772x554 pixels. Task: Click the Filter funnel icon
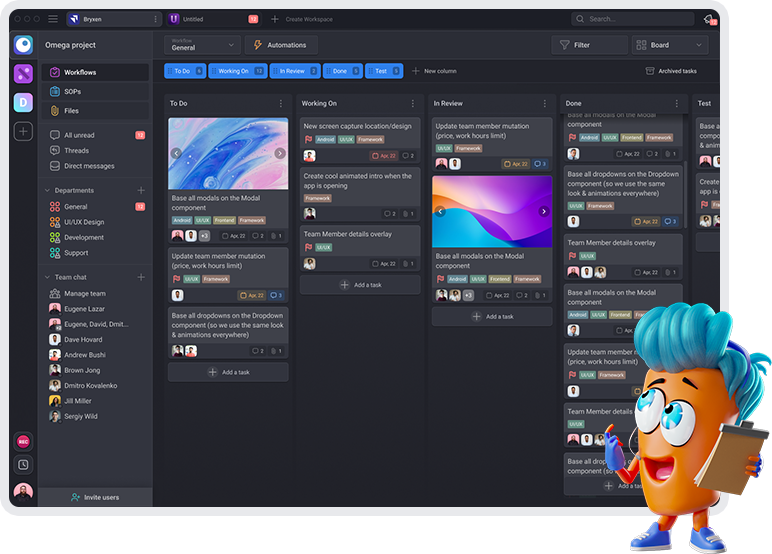point(564,45)
